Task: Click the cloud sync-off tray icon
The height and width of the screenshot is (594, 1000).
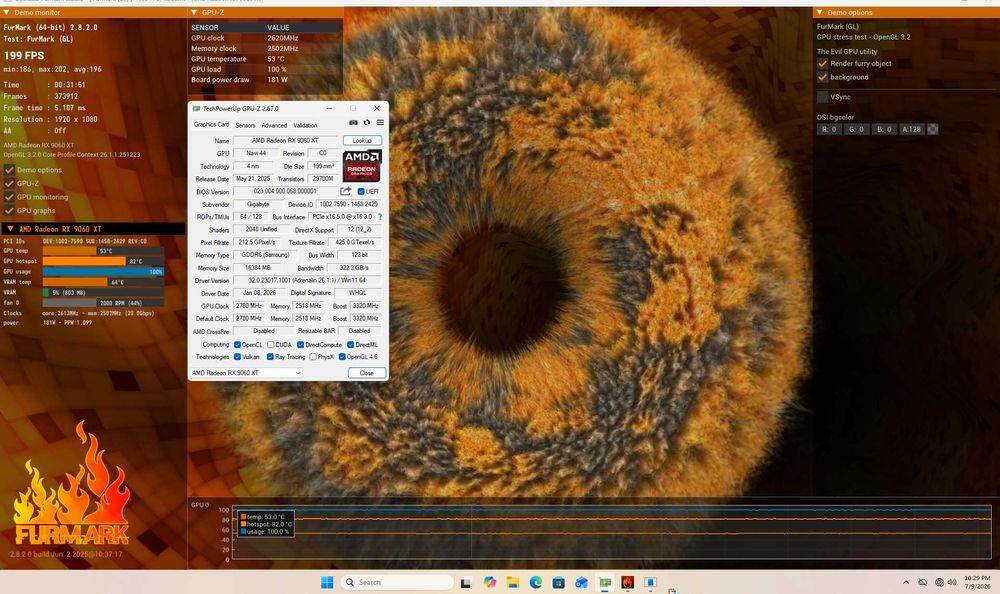Action: 922,582
